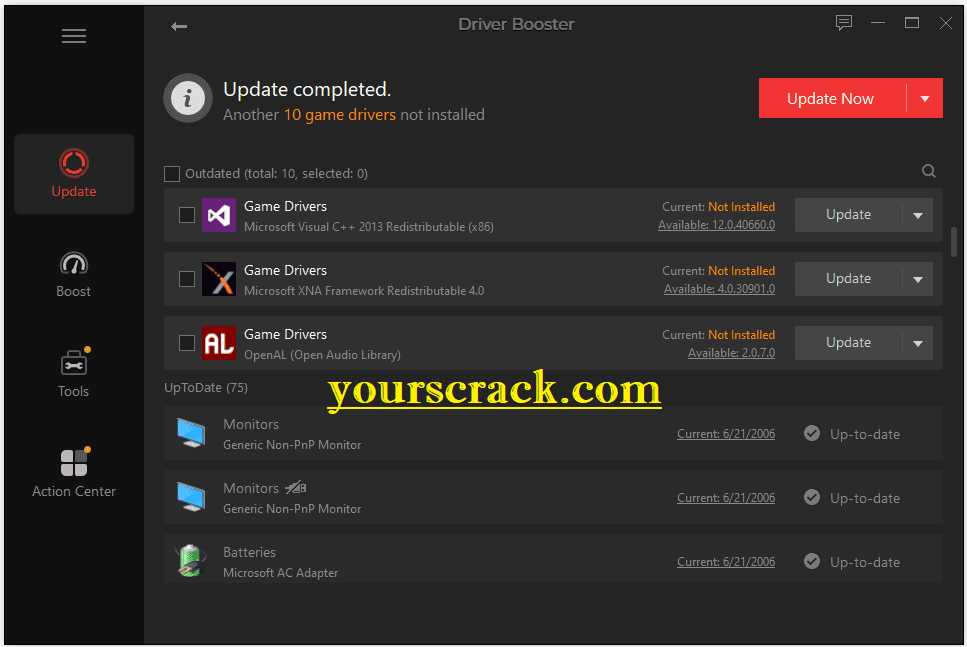The width and height of the screenshot is (967, 647).
Task: Maximize the Driver Booster window
Action: click(911, 23)
